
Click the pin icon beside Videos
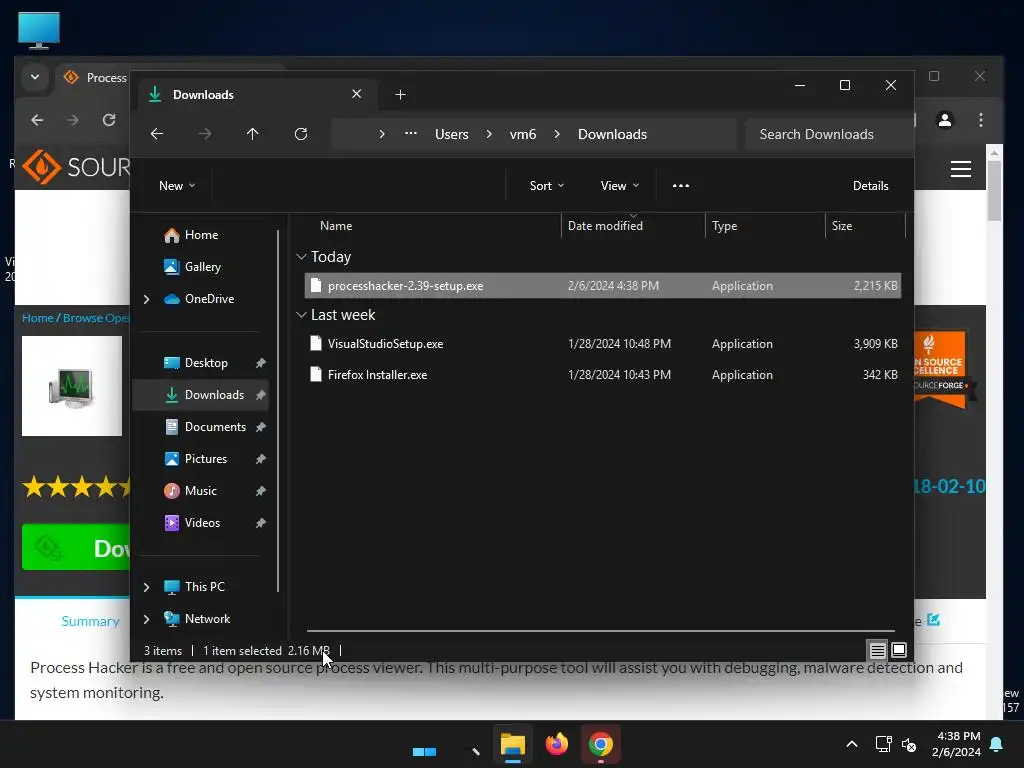(x=261, y=523)
